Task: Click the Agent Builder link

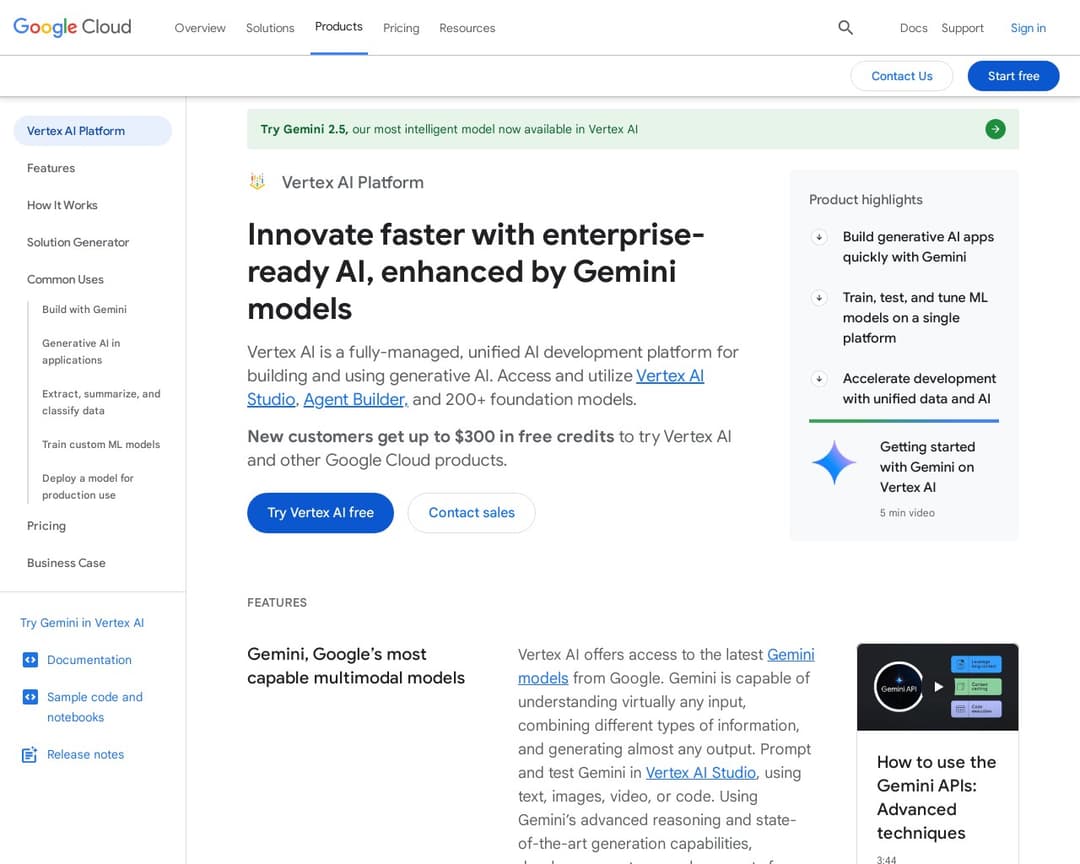Action: [355, 400]
